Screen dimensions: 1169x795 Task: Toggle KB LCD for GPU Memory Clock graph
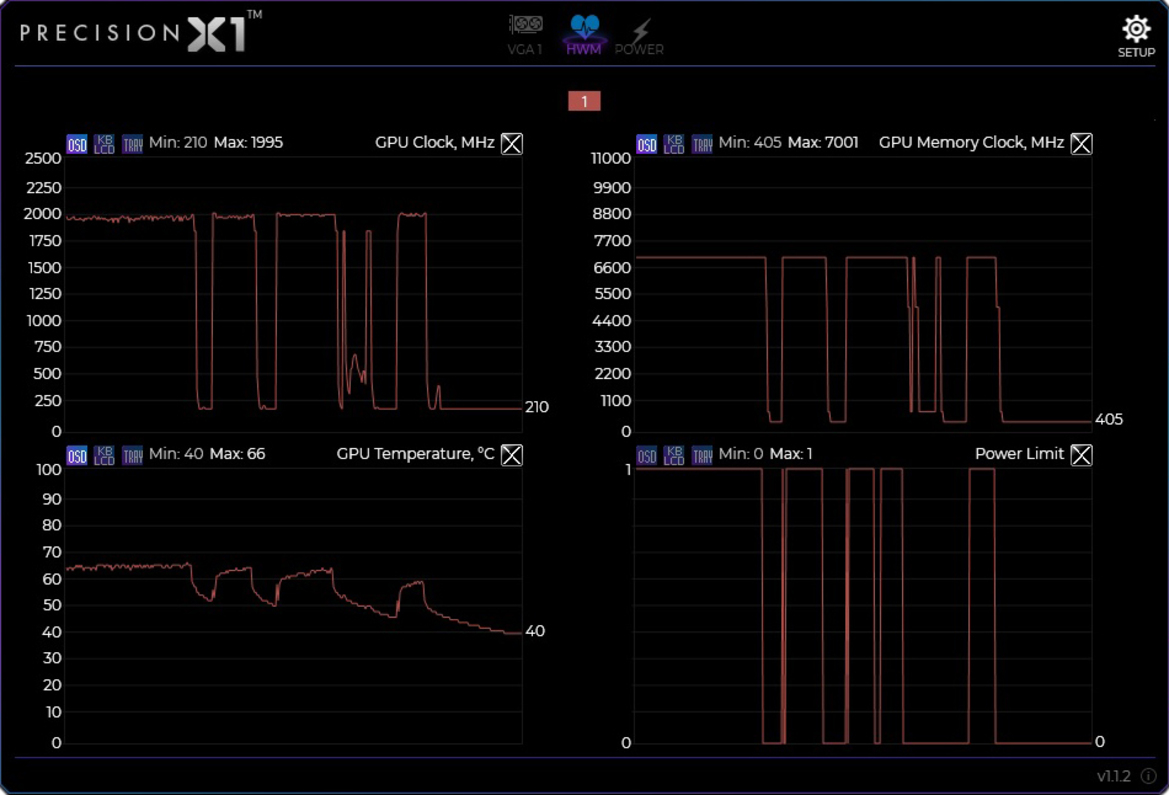point(674,144)
